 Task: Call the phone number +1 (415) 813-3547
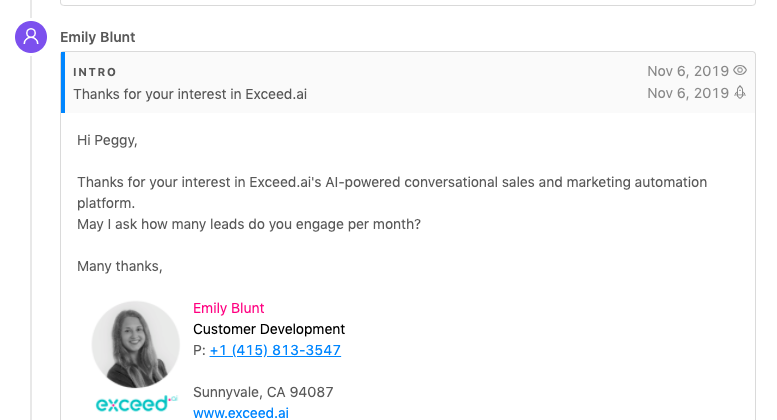click(x=275, y=350)
